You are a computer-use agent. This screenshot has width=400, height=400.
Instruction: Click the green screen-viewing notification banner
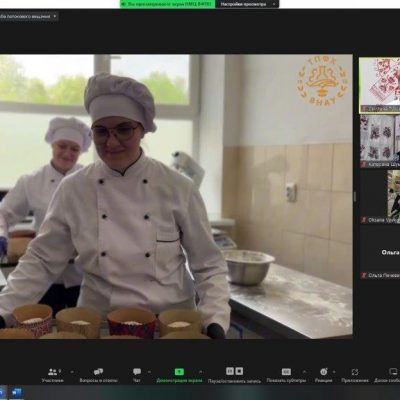168,4
